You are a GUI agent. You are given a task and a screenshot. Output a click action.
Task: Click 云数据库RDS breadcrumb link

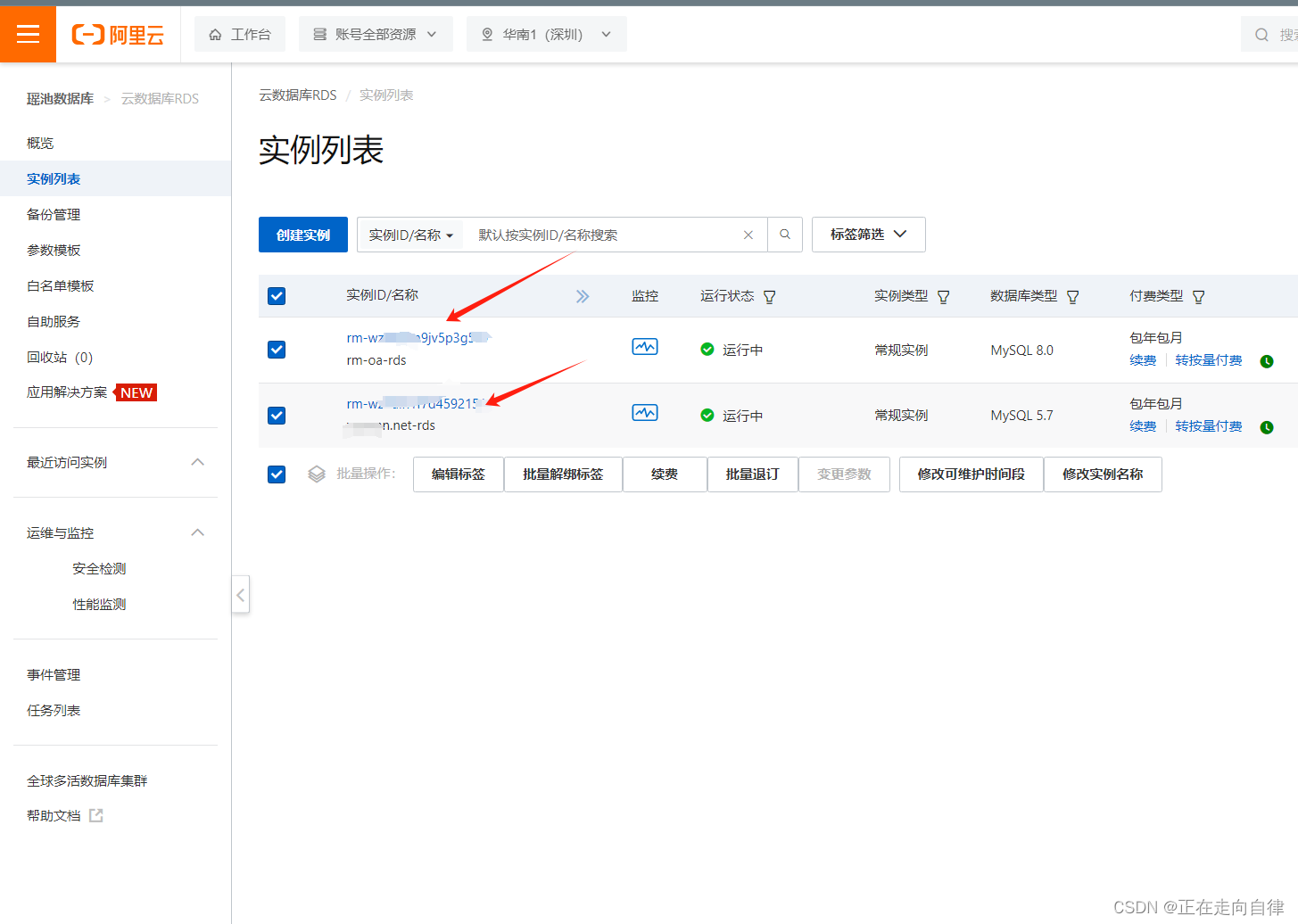point(298,95)
